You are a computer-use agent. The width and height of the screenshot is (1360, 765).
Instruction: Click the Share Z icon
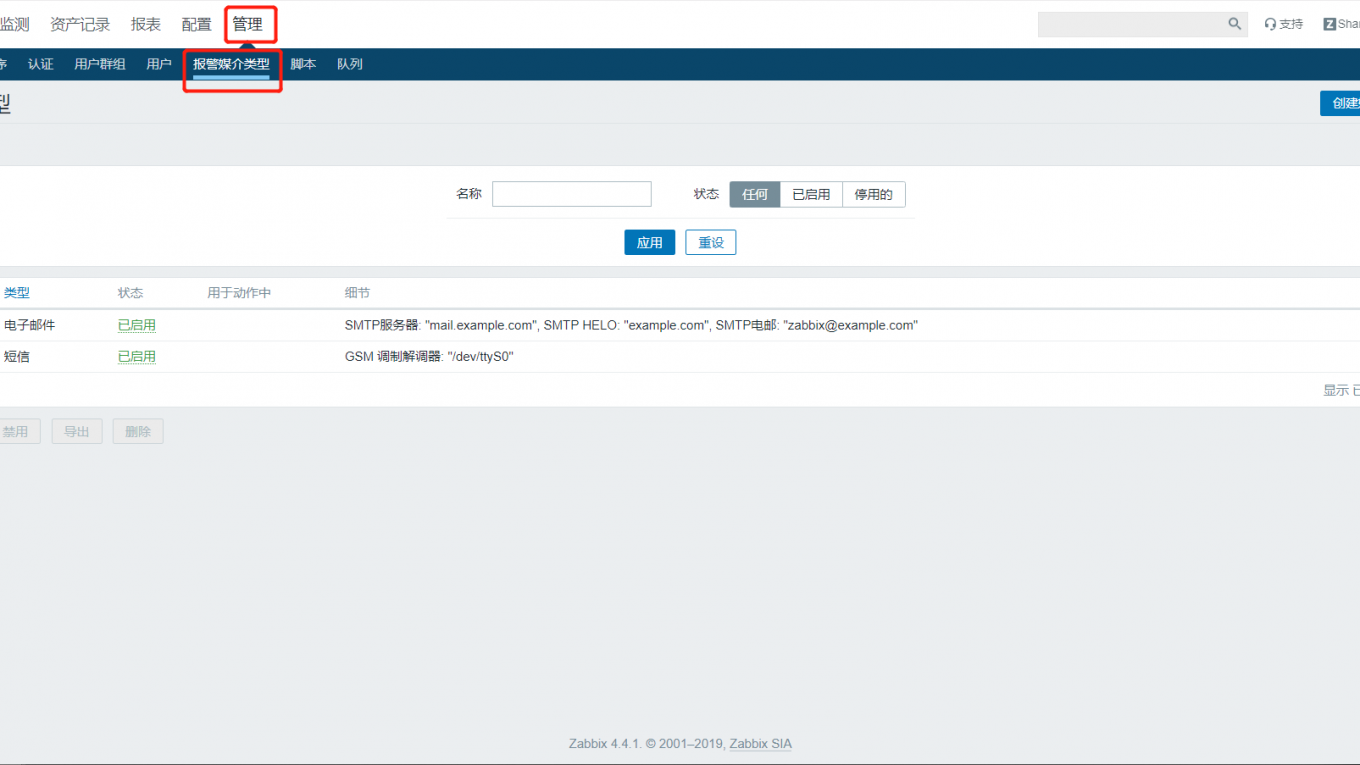(x=1330, y=24)
